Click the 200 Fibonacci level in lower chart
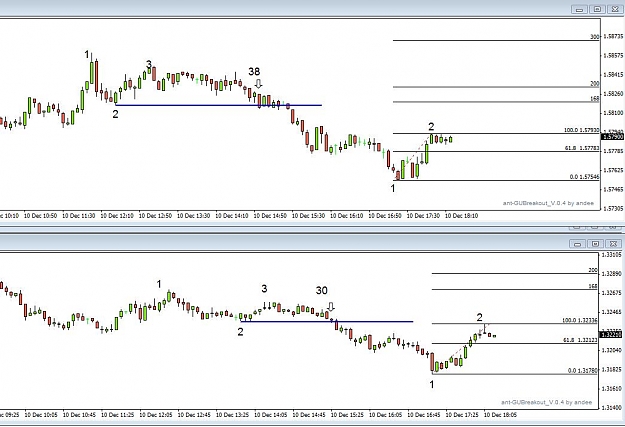This screenshot has width=625, height=427. tap(593, 270)
